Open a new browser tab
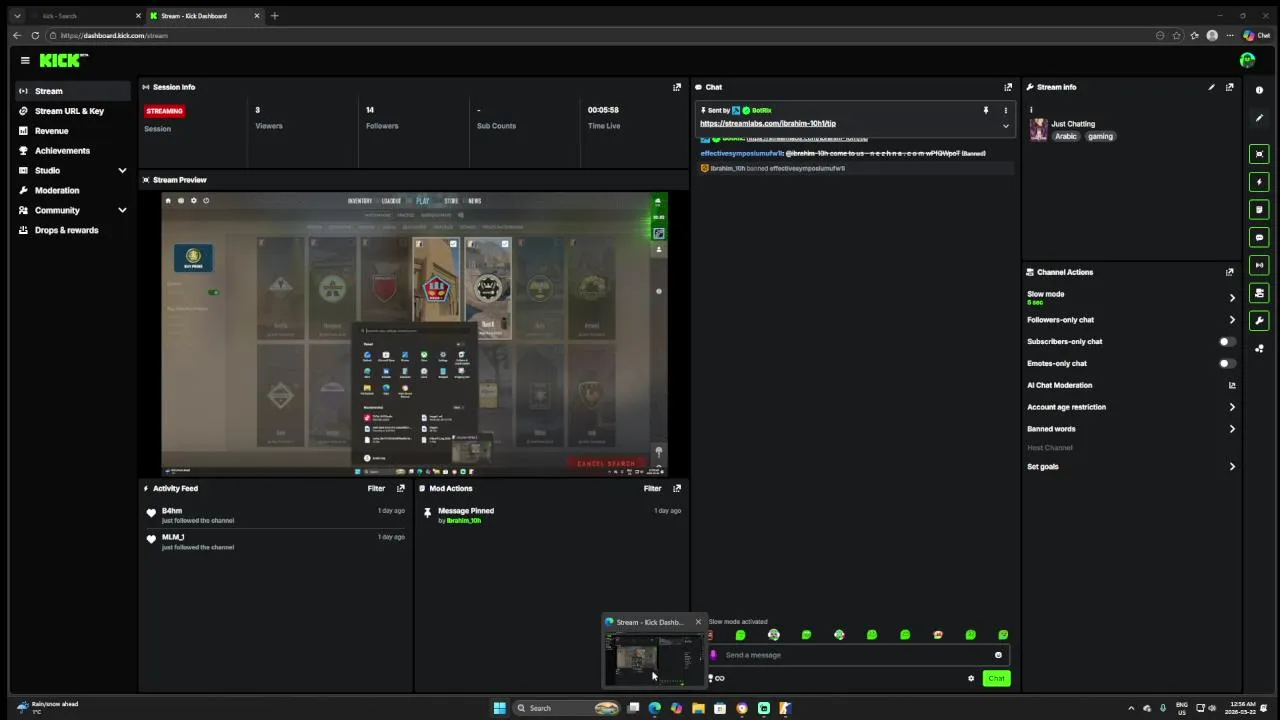 pos(275,16)
